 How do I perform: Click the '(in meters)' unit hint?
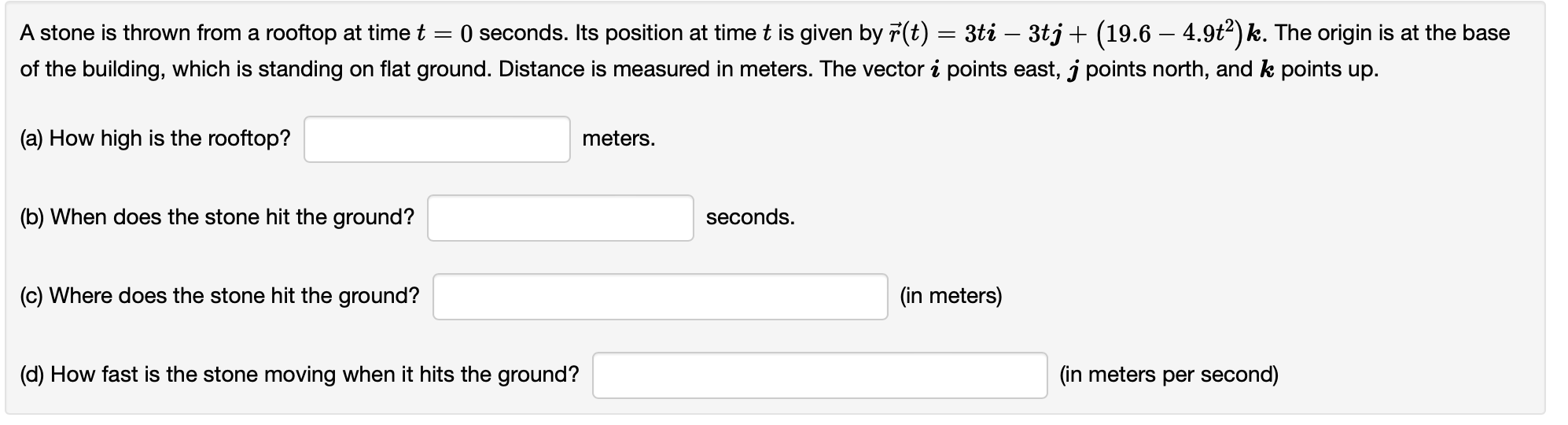[x=951, y=296]
